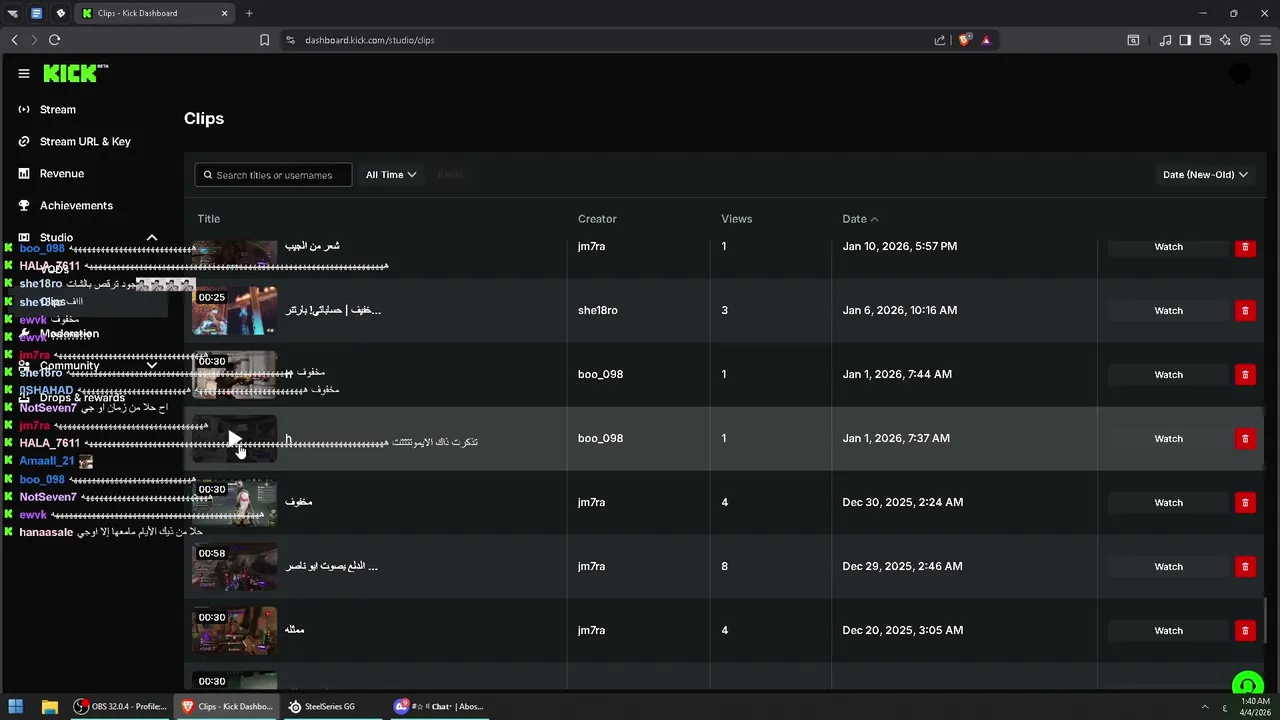
Task: Open the Brave Wallet icon
Action: pyautogui.click(x=1205, y=40)
